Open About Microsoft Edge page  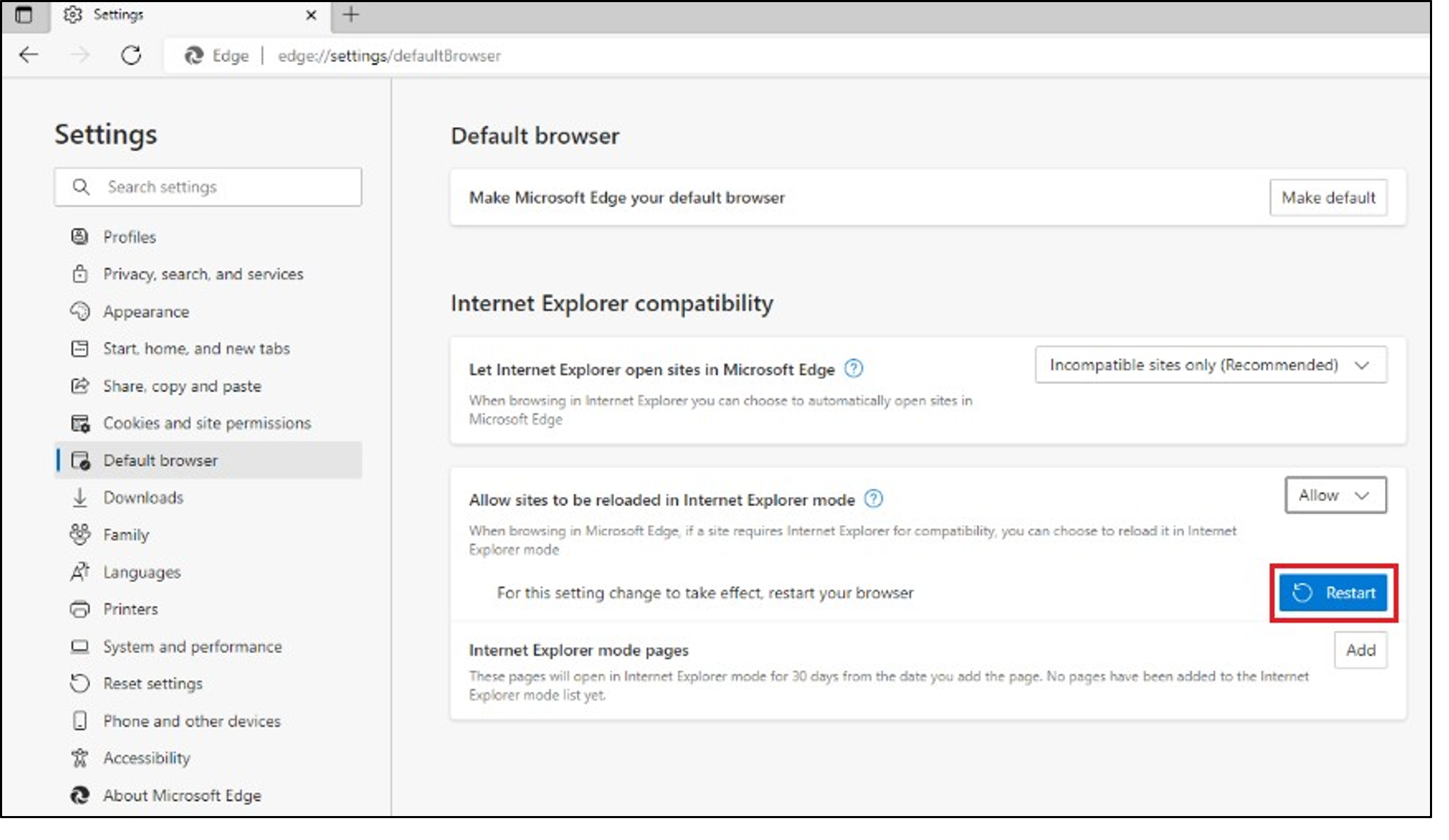point(209,795)
